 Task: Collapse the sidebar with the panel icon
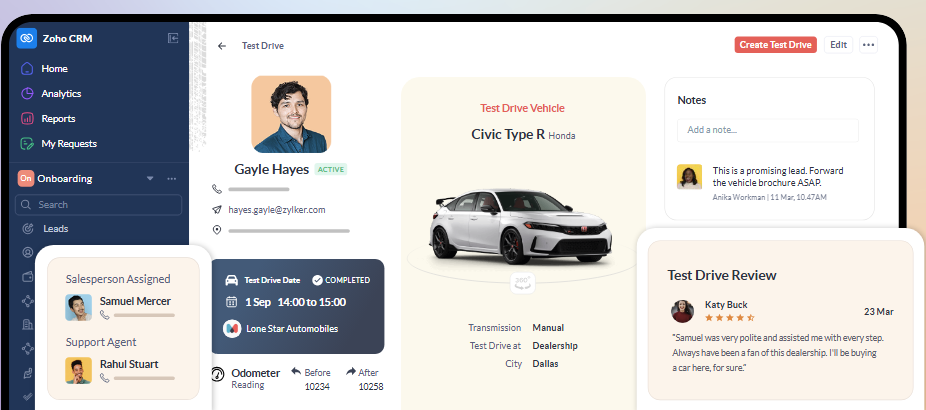173,38
